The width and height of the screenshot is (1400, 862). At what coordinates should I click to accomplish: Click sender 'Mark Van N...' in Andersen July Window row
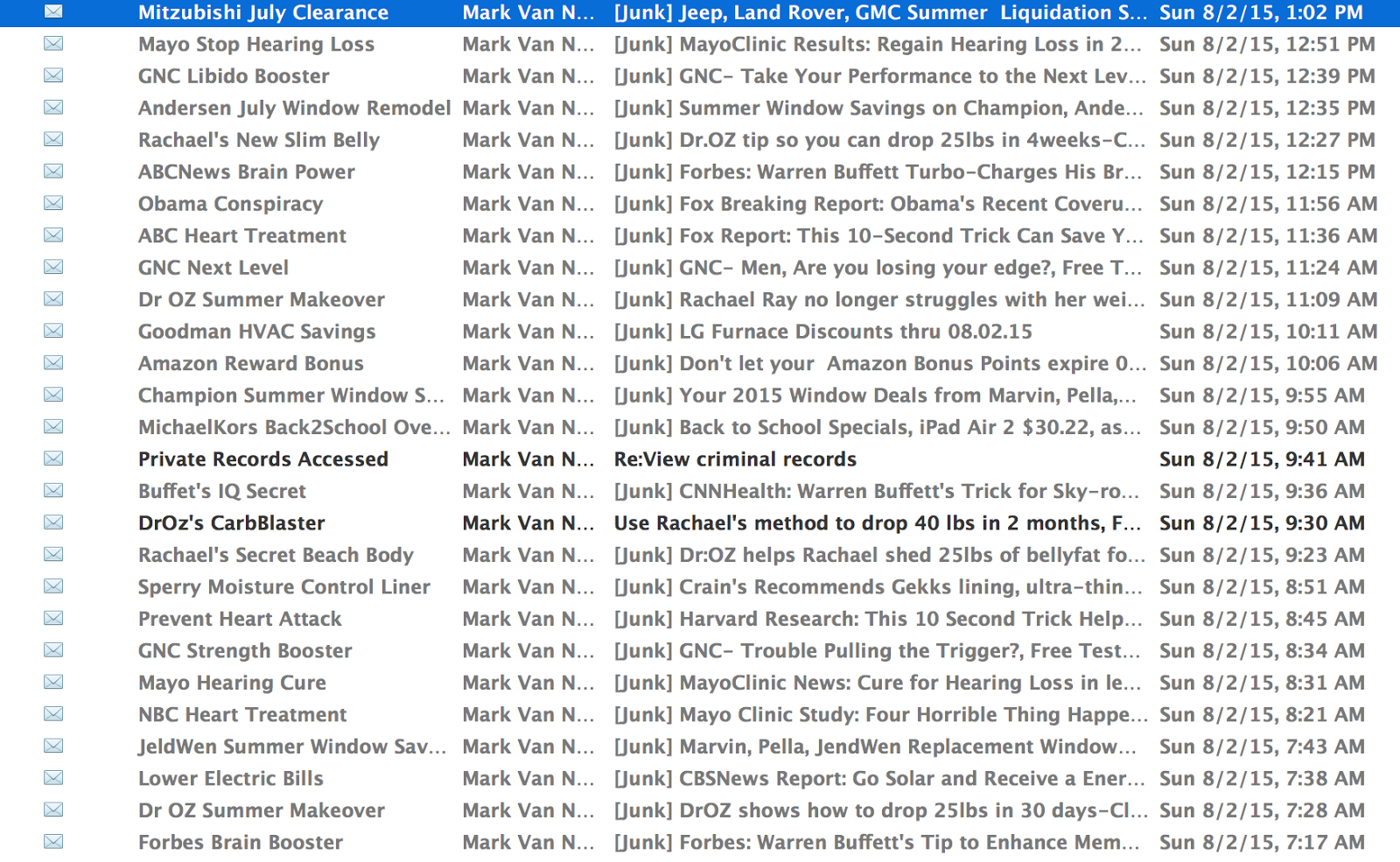click(528, 109)
